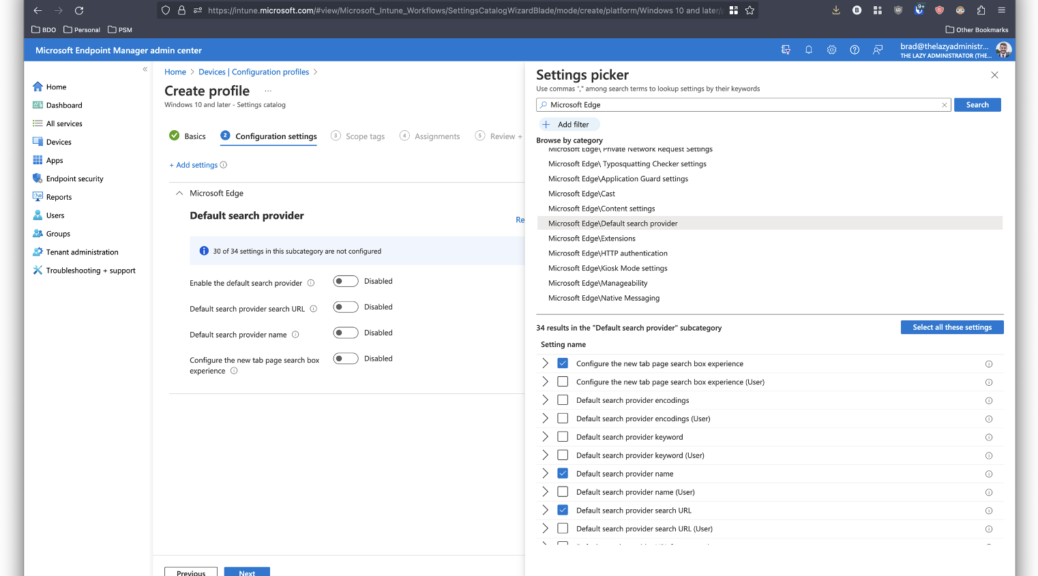This screenshot has width=1038, height=576.
Task: Close the Settings picker panel
Action: click(994, 75)
